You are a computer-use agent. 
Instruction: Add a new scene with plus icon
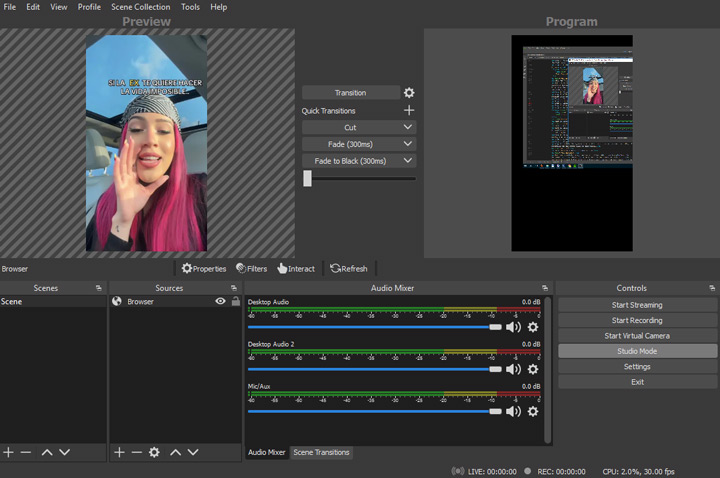[9, 453]
